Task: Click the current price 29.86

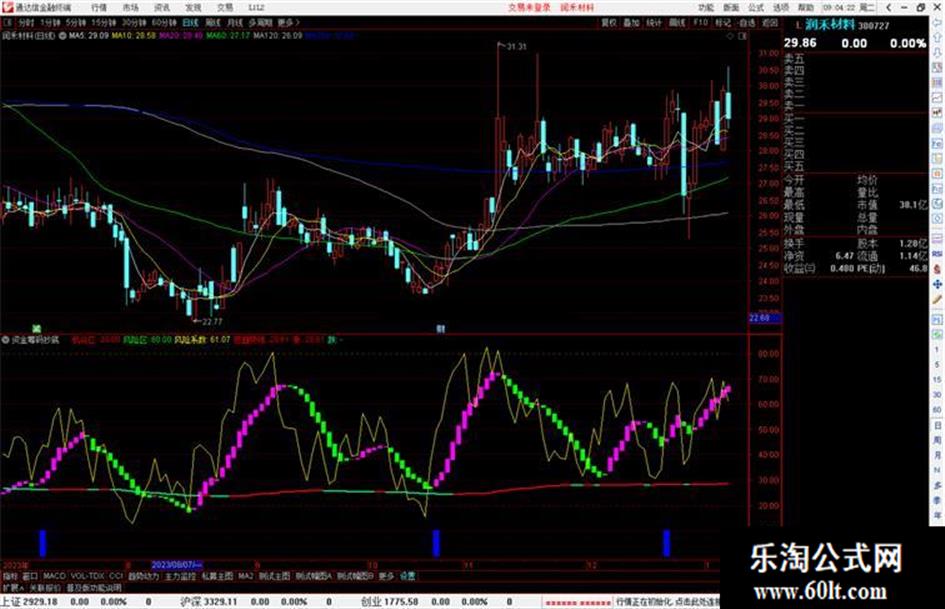Action: click(800, 43)
